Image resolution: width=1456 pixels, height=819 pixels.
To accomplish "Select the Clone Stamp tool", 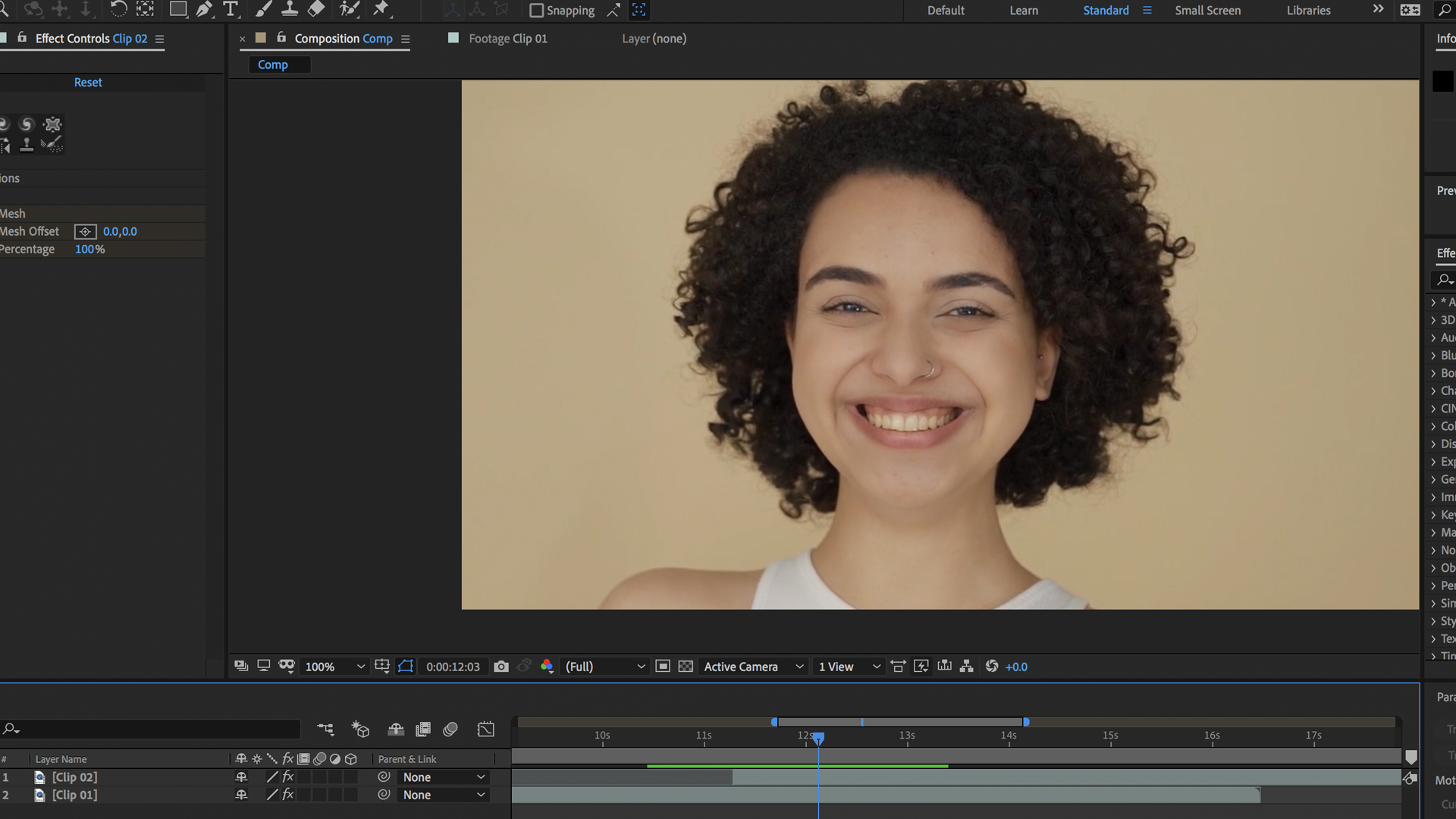I will click(289, 10).
